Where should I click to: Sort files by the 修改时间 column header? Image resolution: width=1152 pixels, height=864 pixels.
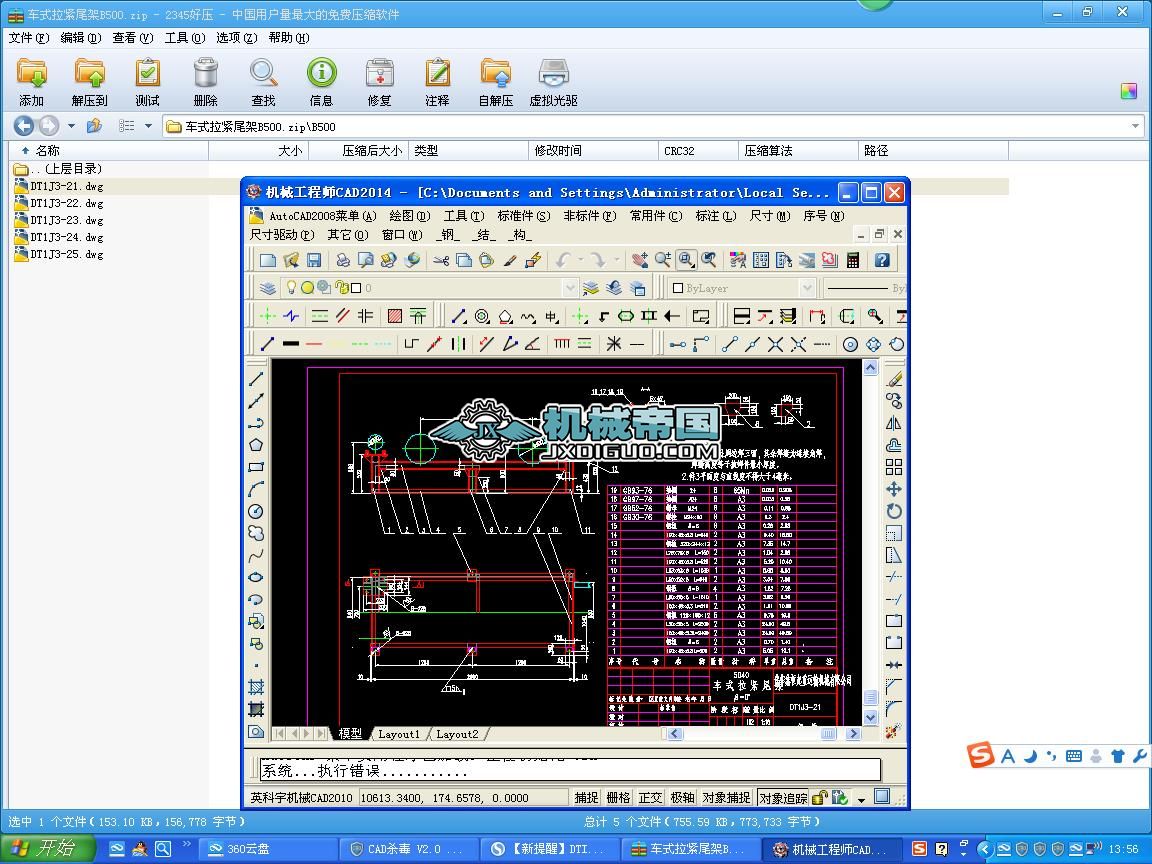point(558,151)
